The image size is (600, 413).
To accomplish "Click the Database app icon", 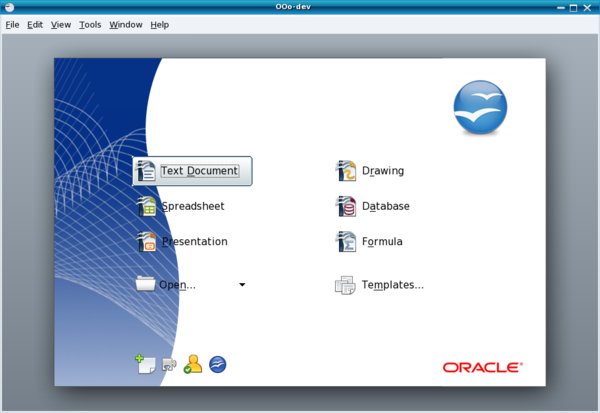I will 346,206.
